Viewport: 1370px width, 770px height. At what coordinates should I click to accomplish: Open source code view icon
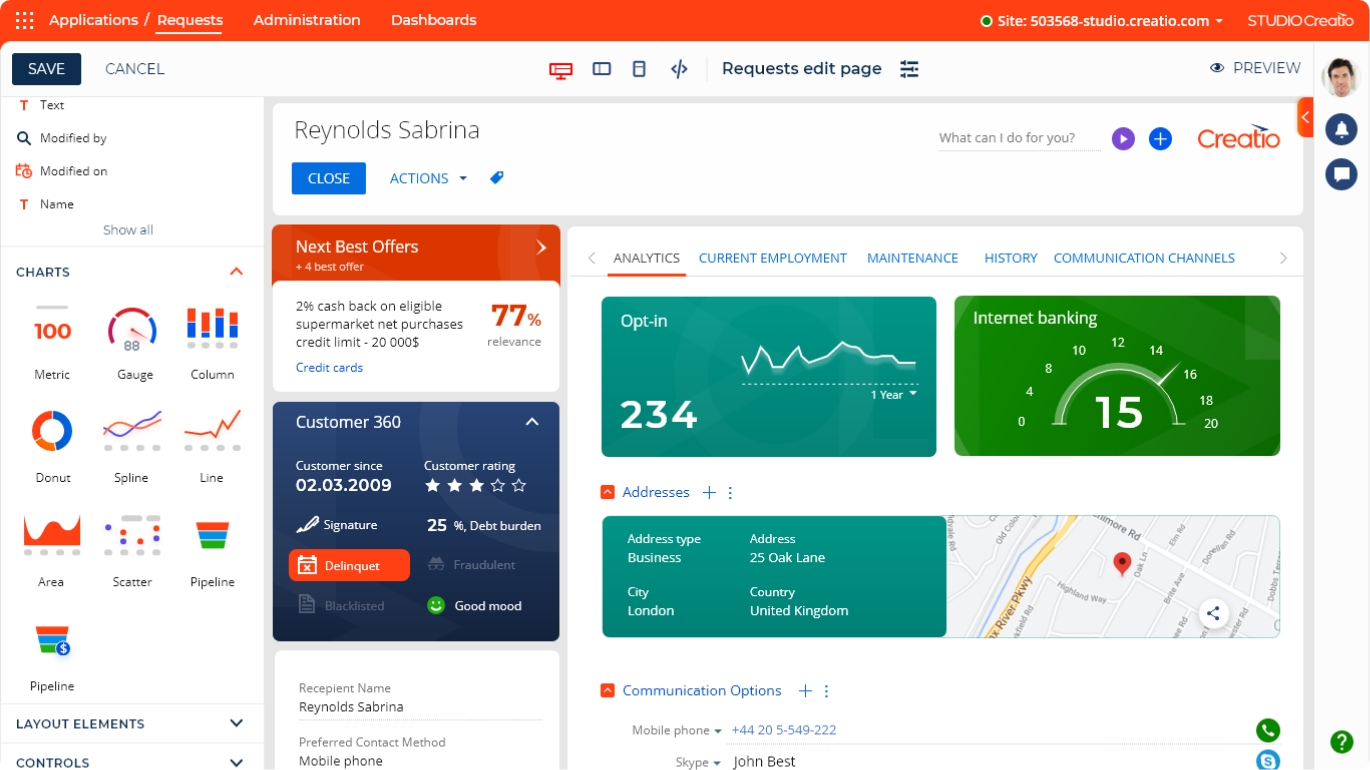tap(679, 69)
